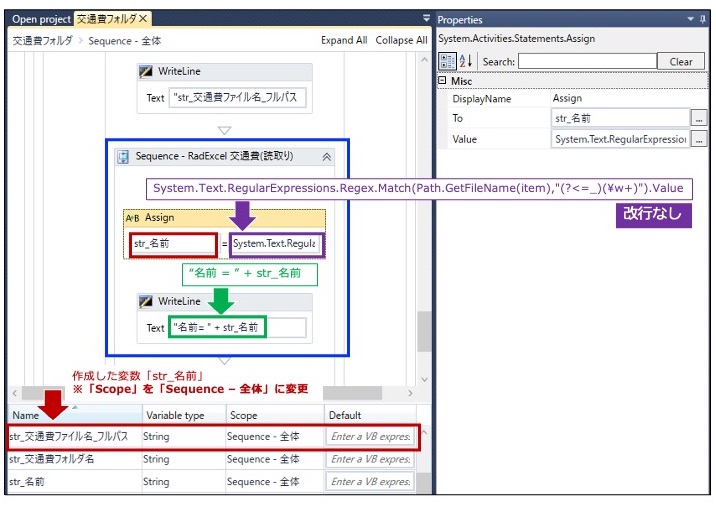The height and width of the screenshot is (505, 716).
Task: Click the Variable type column header
Action: point(184,415)
